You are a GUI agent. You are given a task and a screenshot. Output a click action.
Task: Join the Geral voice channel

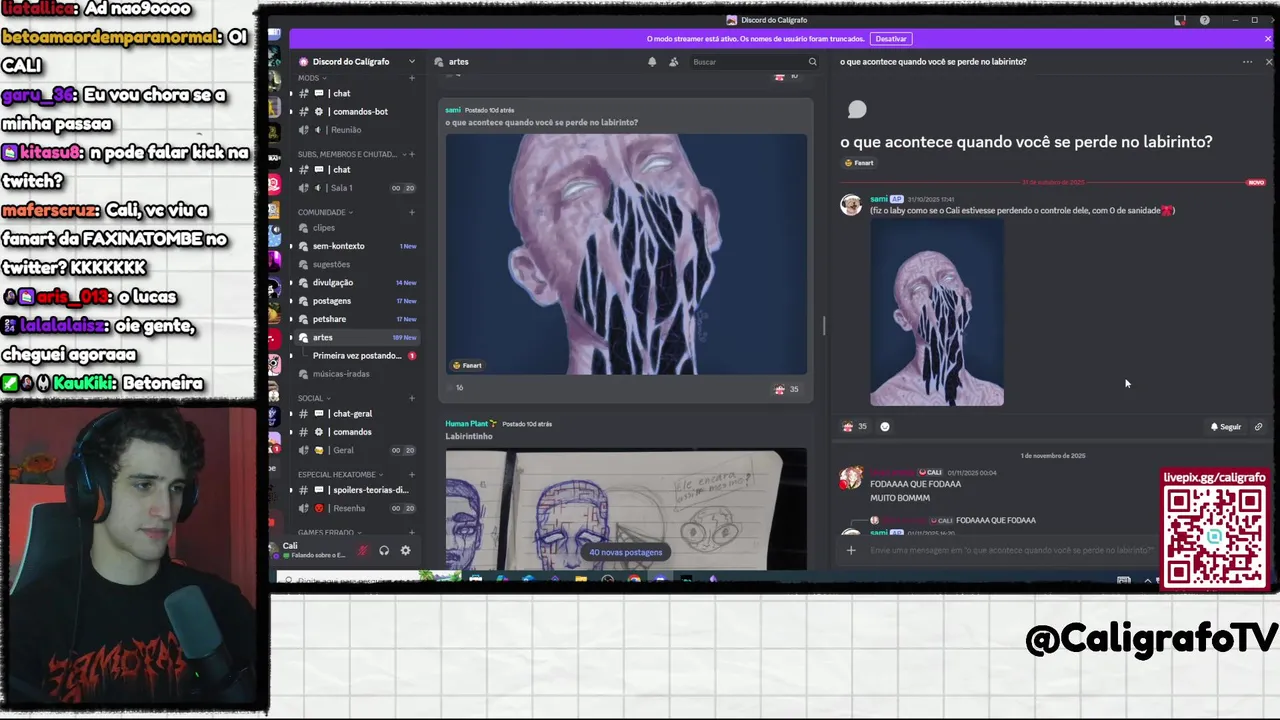pyautogui.click(x=355, y=450)
